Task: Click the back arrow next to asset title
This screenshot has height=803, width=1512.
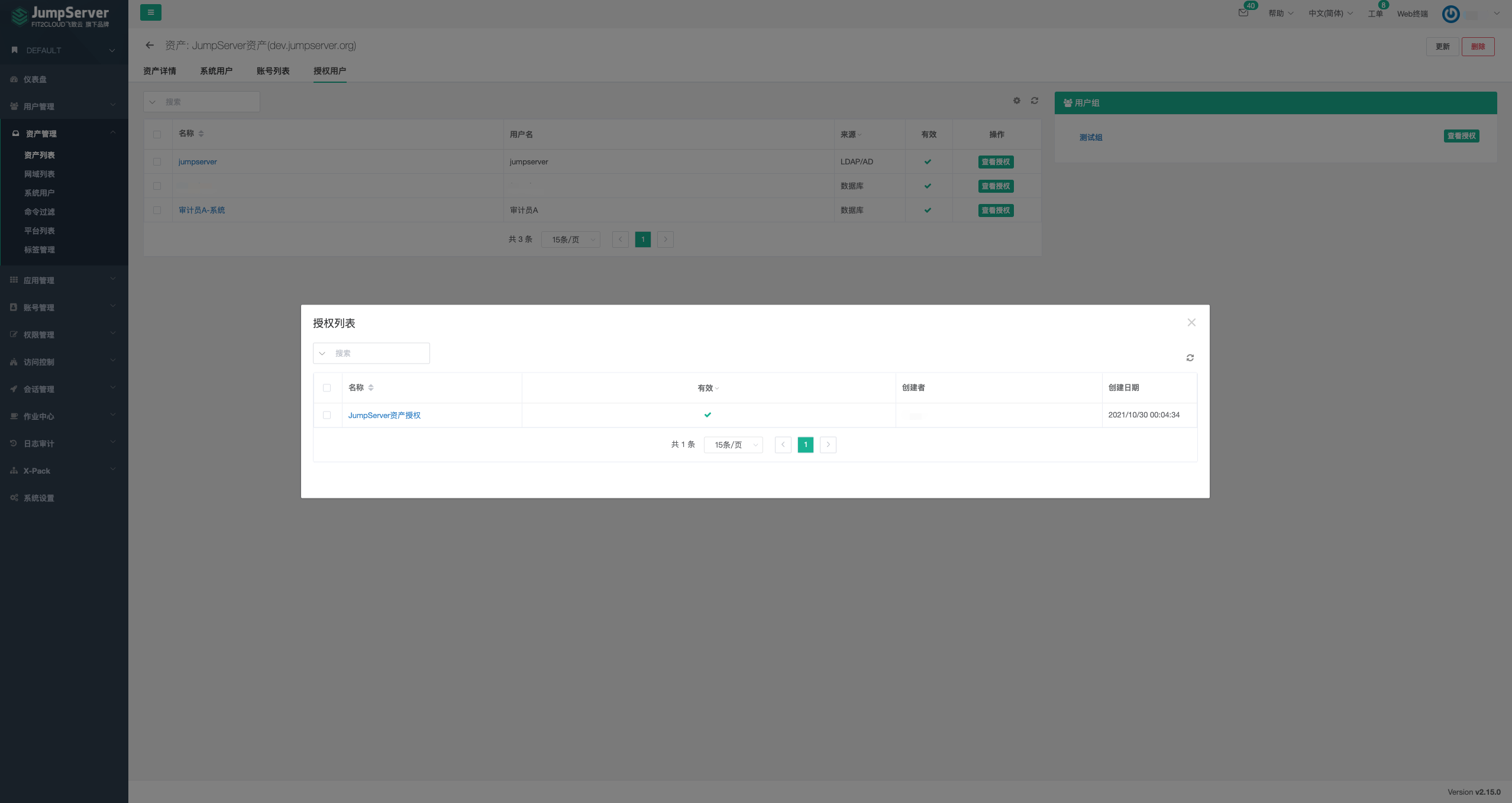Action: click(x=150, y=46)
